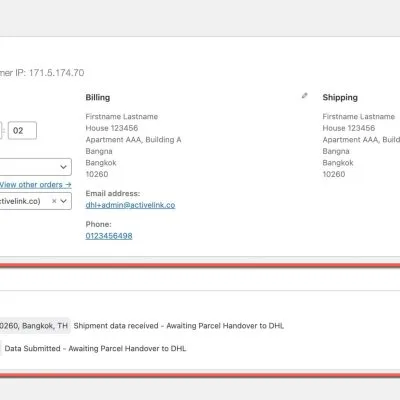This screenshot has width=400, height=400.
Task: Click the Bangkok, TH location tag
Action: point(35,326)
